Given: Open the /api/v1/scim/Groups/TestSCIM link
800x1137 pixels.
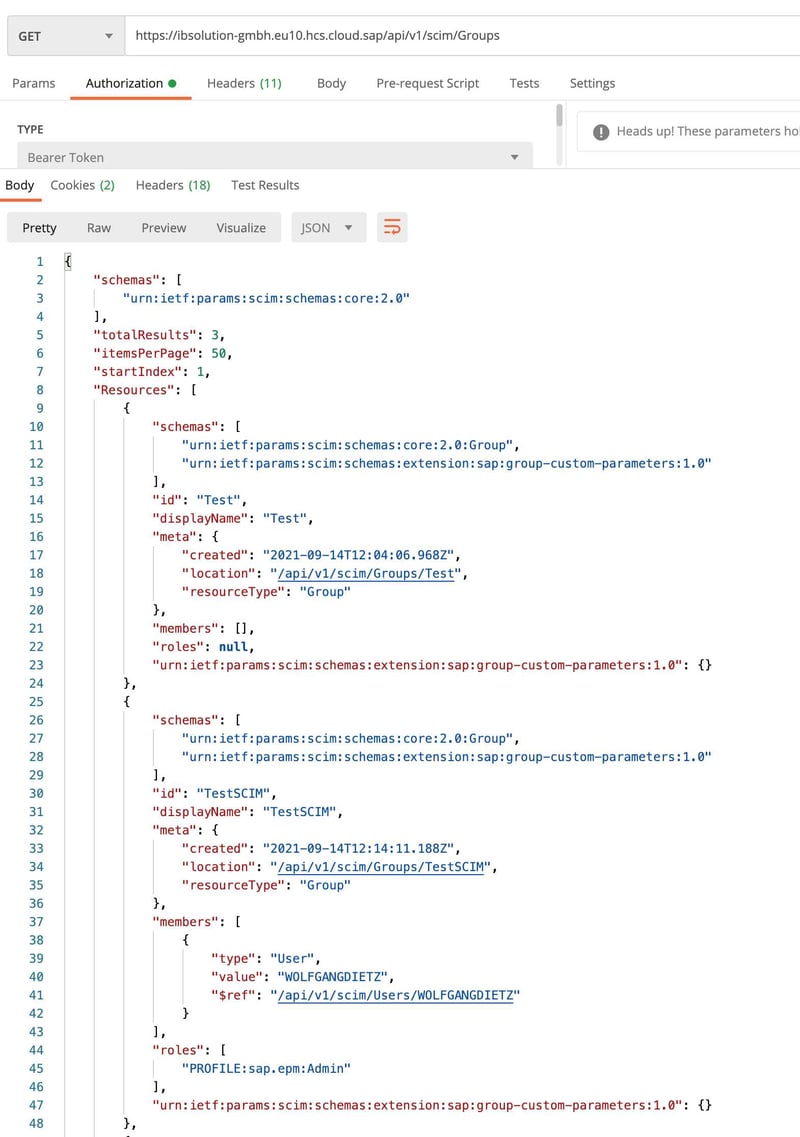Looking at the screenshot, I should [382, 867].
